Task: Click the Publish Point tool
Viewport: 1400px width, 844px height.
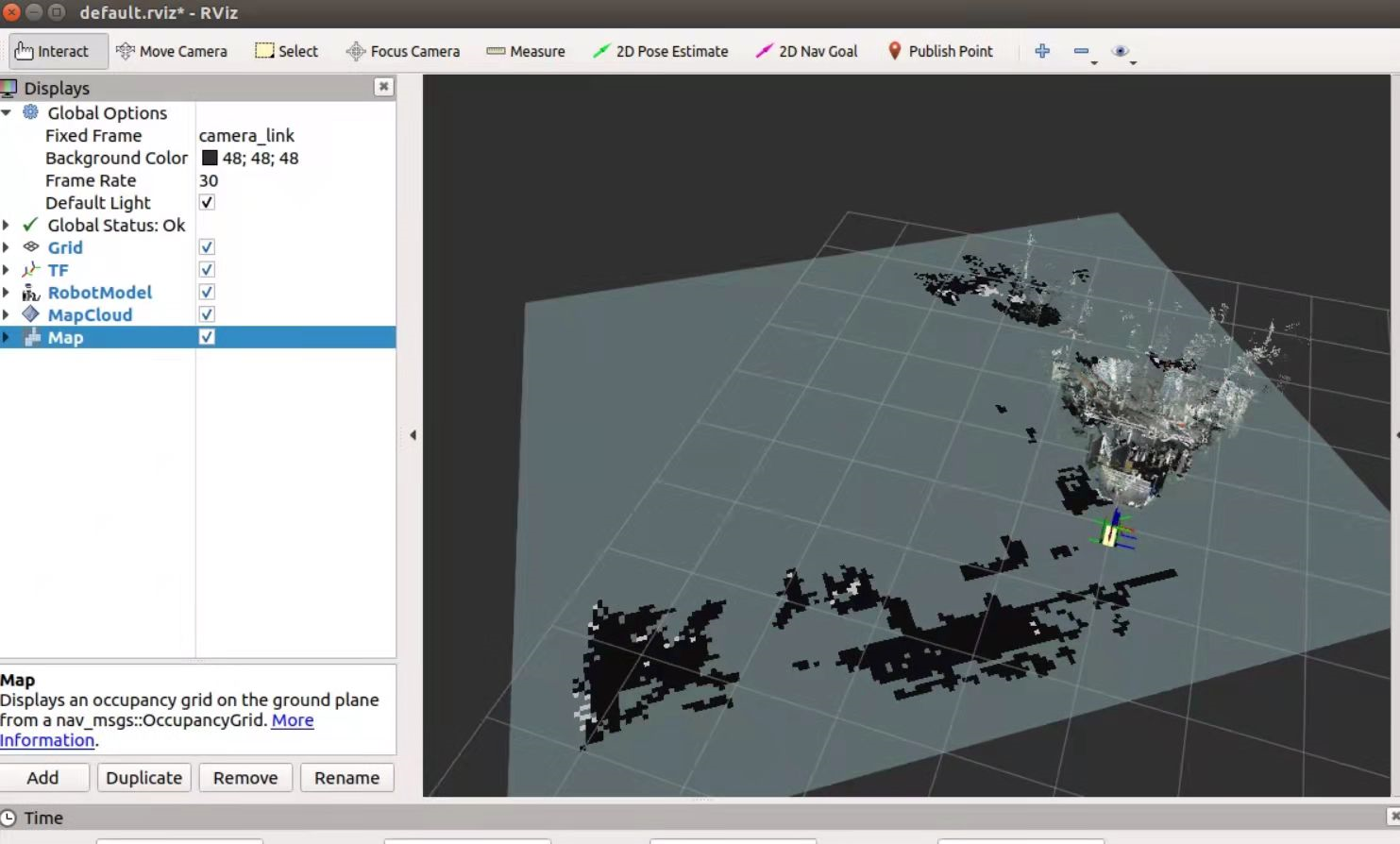Action: 940,51
